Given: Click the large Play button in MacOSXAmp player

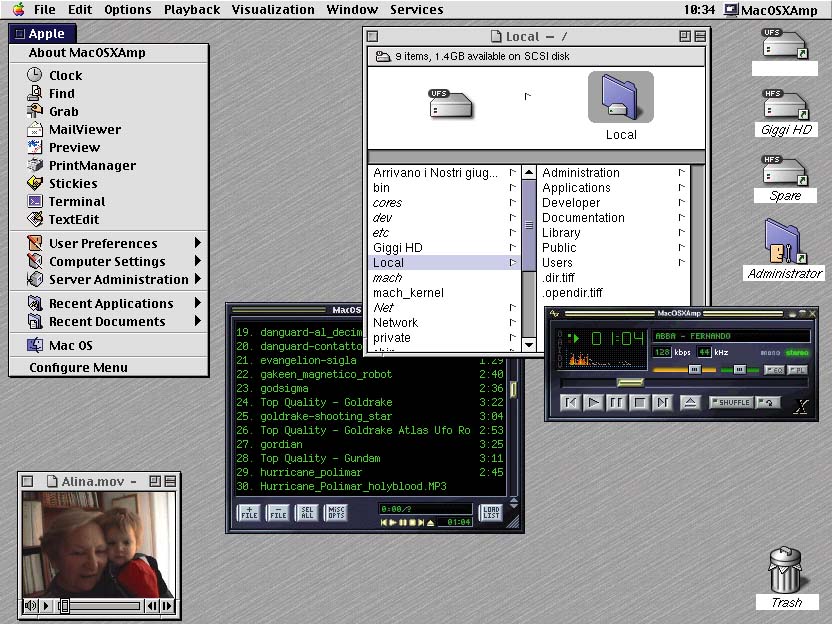Looking at the screenshot, I should click(593, 403).
